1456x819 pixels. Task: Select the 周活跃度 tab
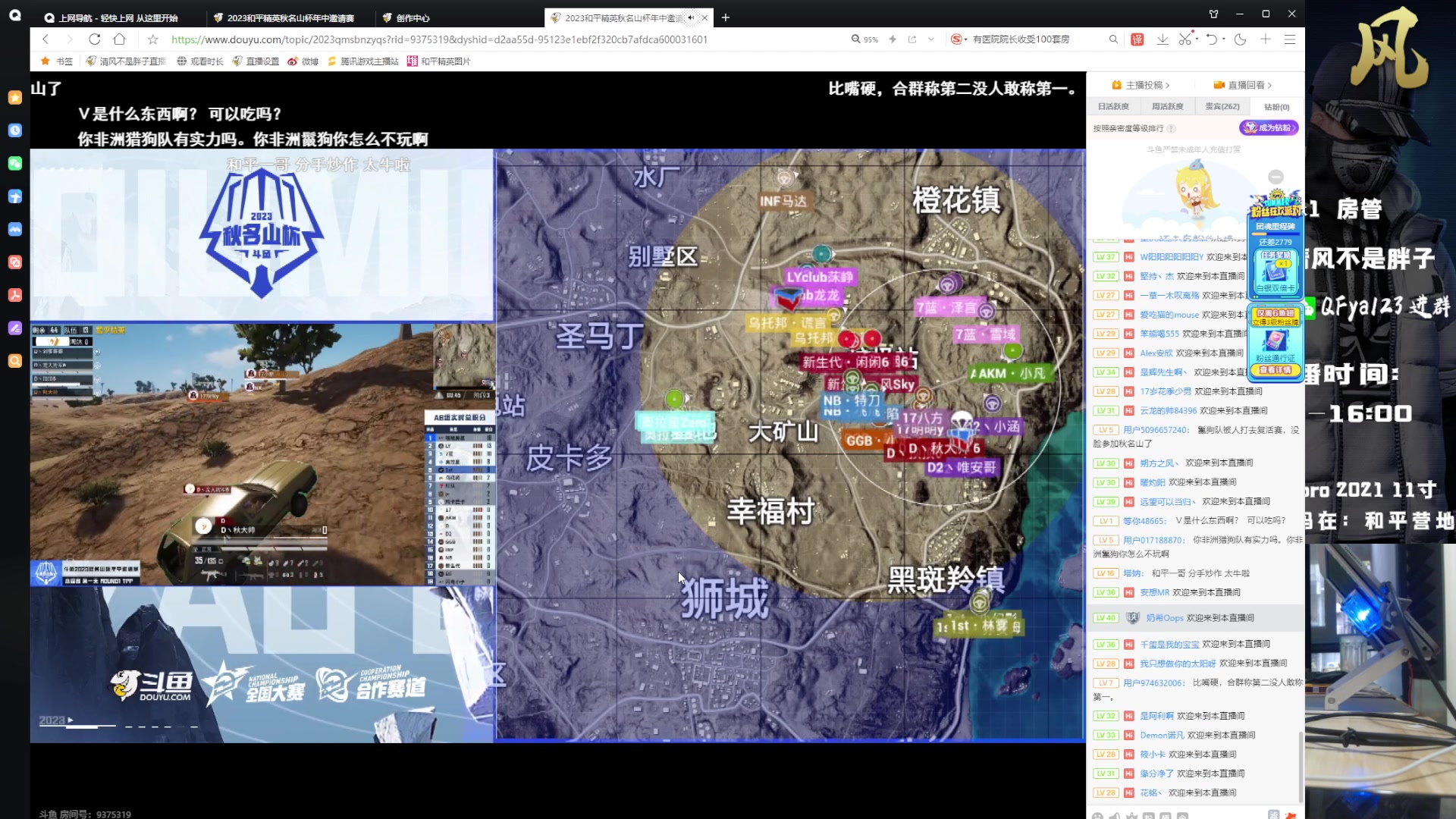tap(1168, 107)
